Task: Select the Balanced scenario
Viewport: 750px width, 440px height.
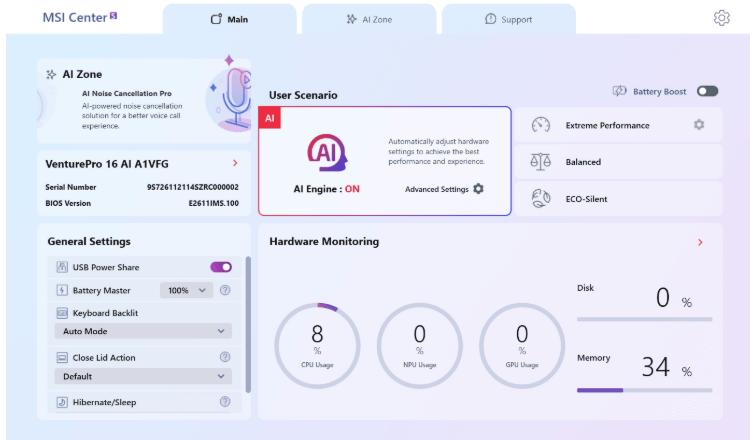Action: 618,162
